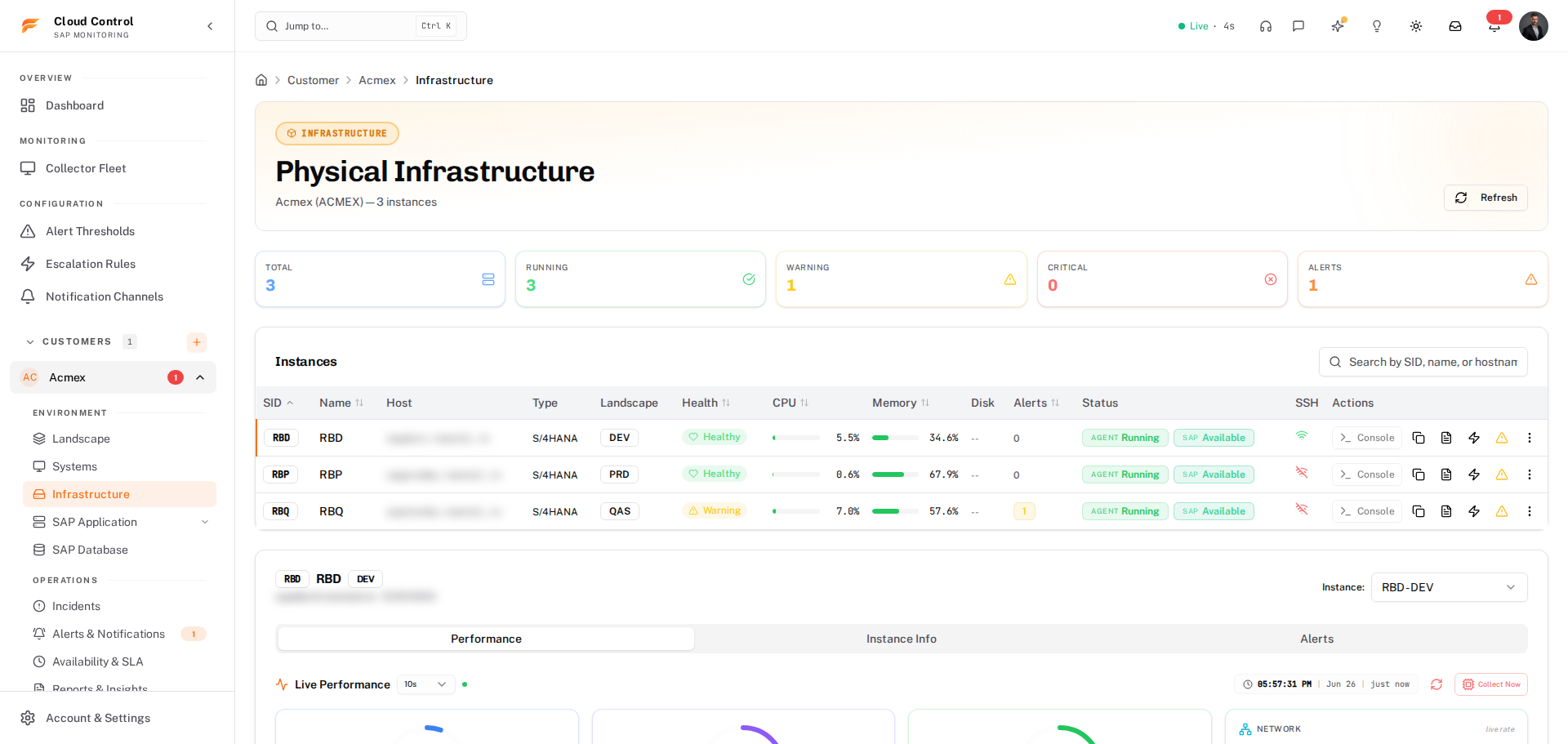Click the sparkle AI assistant icon
The image size is (1568, 744).
coord(1338,26)
